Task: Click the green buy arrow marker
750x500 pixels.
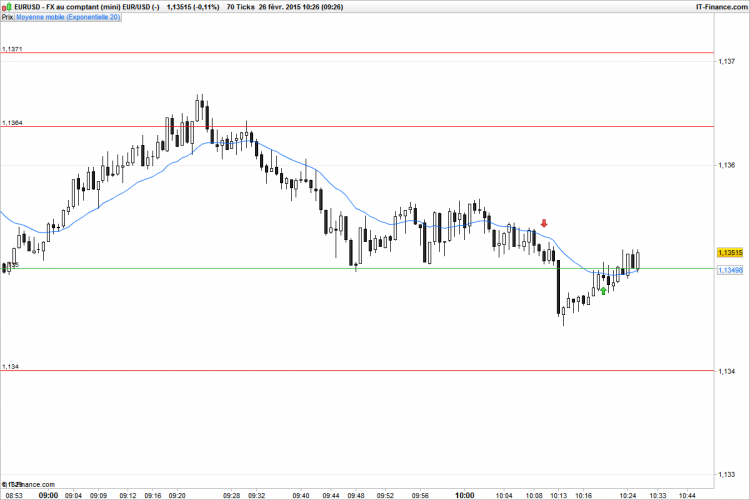Action: click(x=603, y=290)
